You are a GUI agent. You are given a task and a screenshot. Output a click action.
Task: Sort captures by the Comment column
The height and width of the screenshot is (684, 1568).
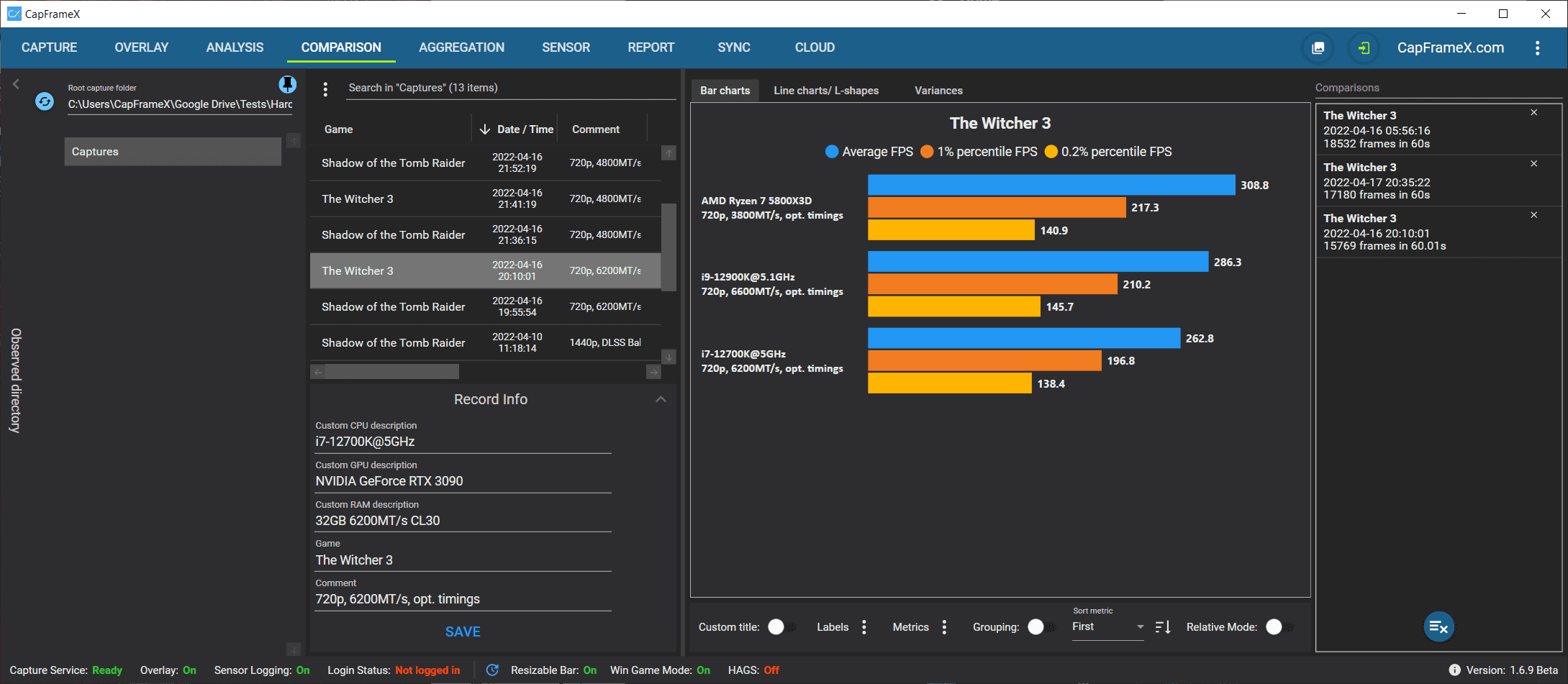pyautogui.click(x=595, y=129)
